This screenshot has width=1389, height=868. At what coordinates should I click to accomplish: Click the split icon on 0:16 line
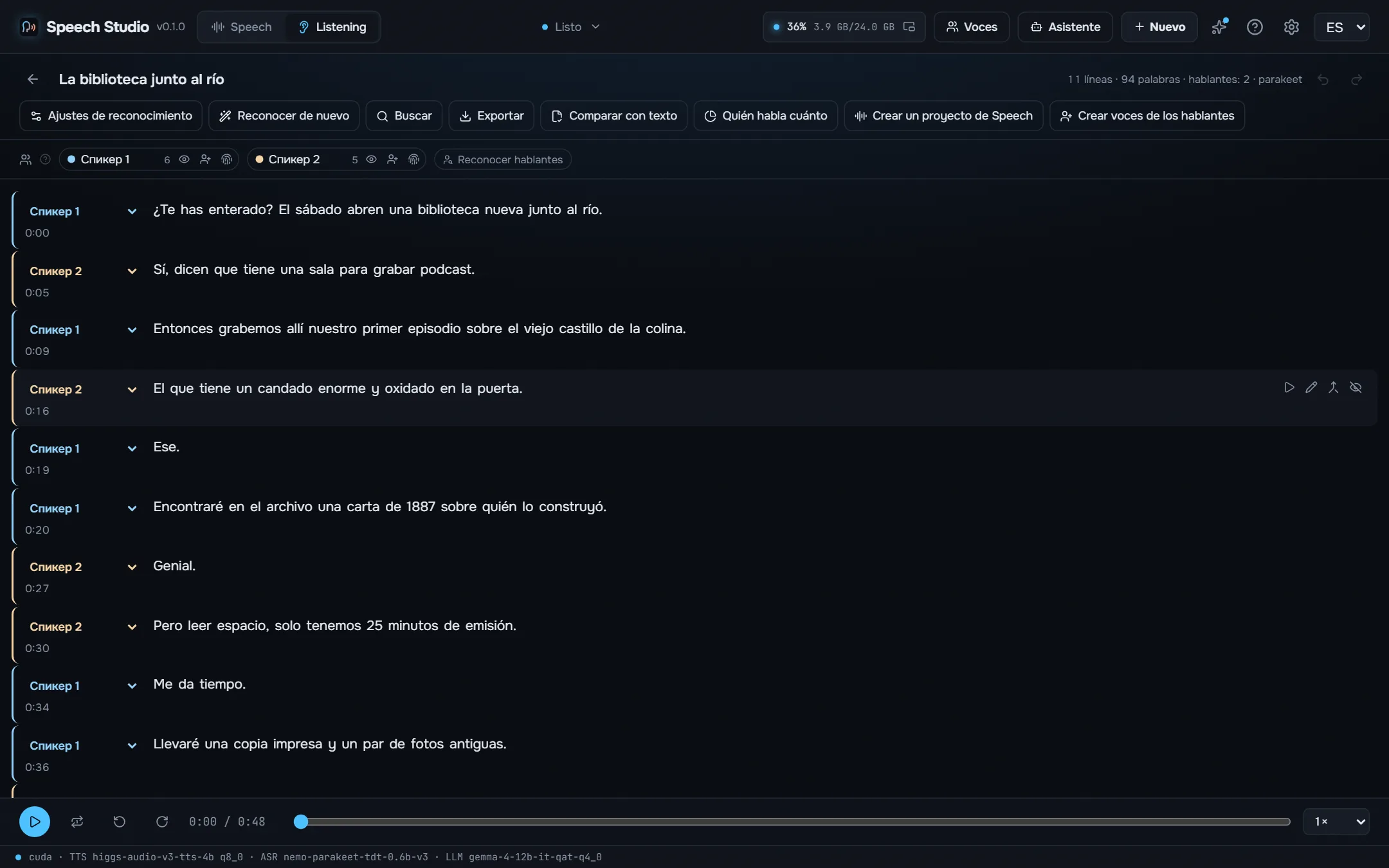1334,387
